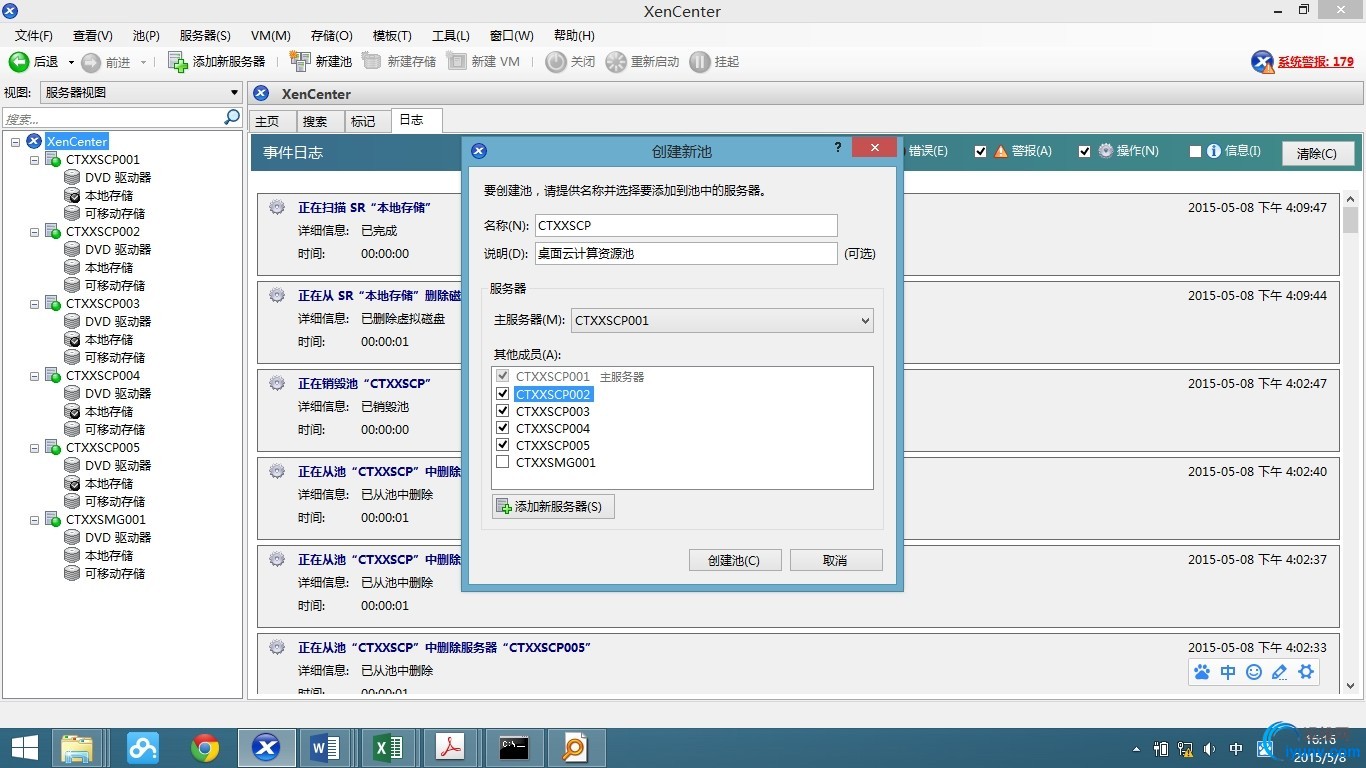Screen dimensions: 1366x768
Task: Click the search magnifier icon in sidebar
Action: pyautogui.click(x=232, y=117)
